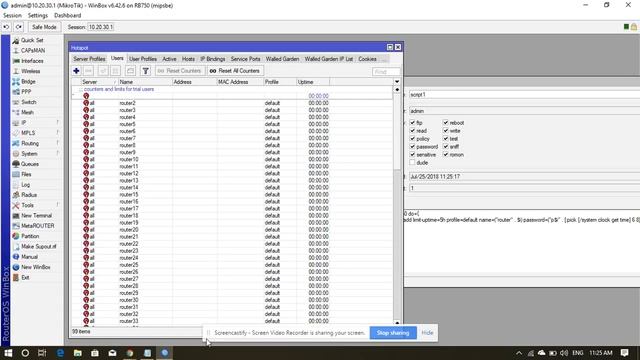This screenshot has width=640, height=360.
Task: Click the redo arrow in WinBox toolbar
Action: click(x=19, y=27)
